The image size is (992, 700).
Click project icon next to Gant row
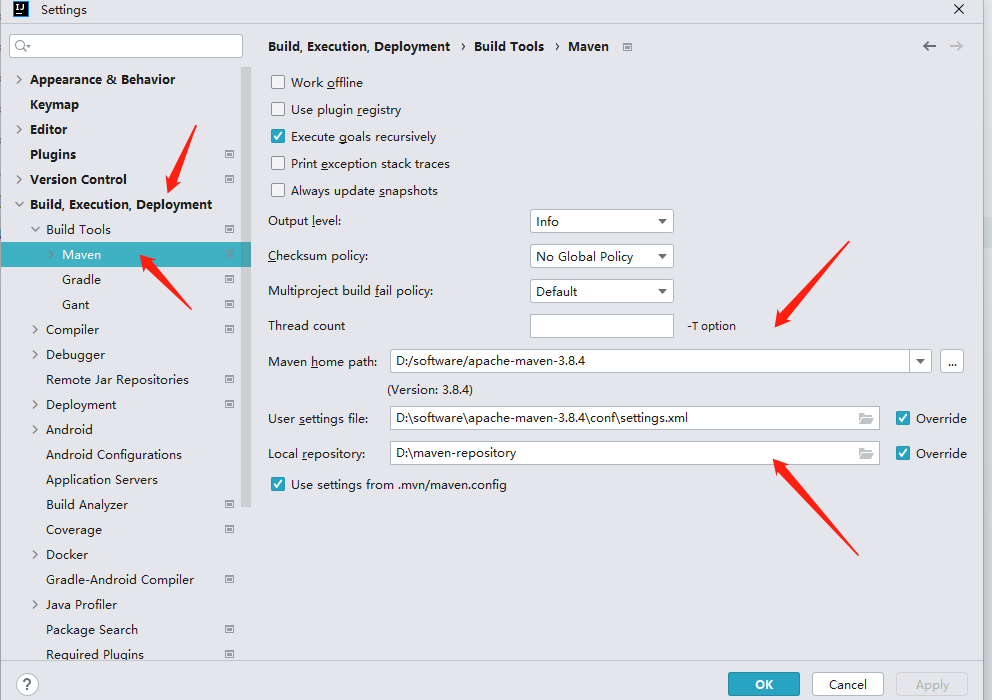[230, 304]
